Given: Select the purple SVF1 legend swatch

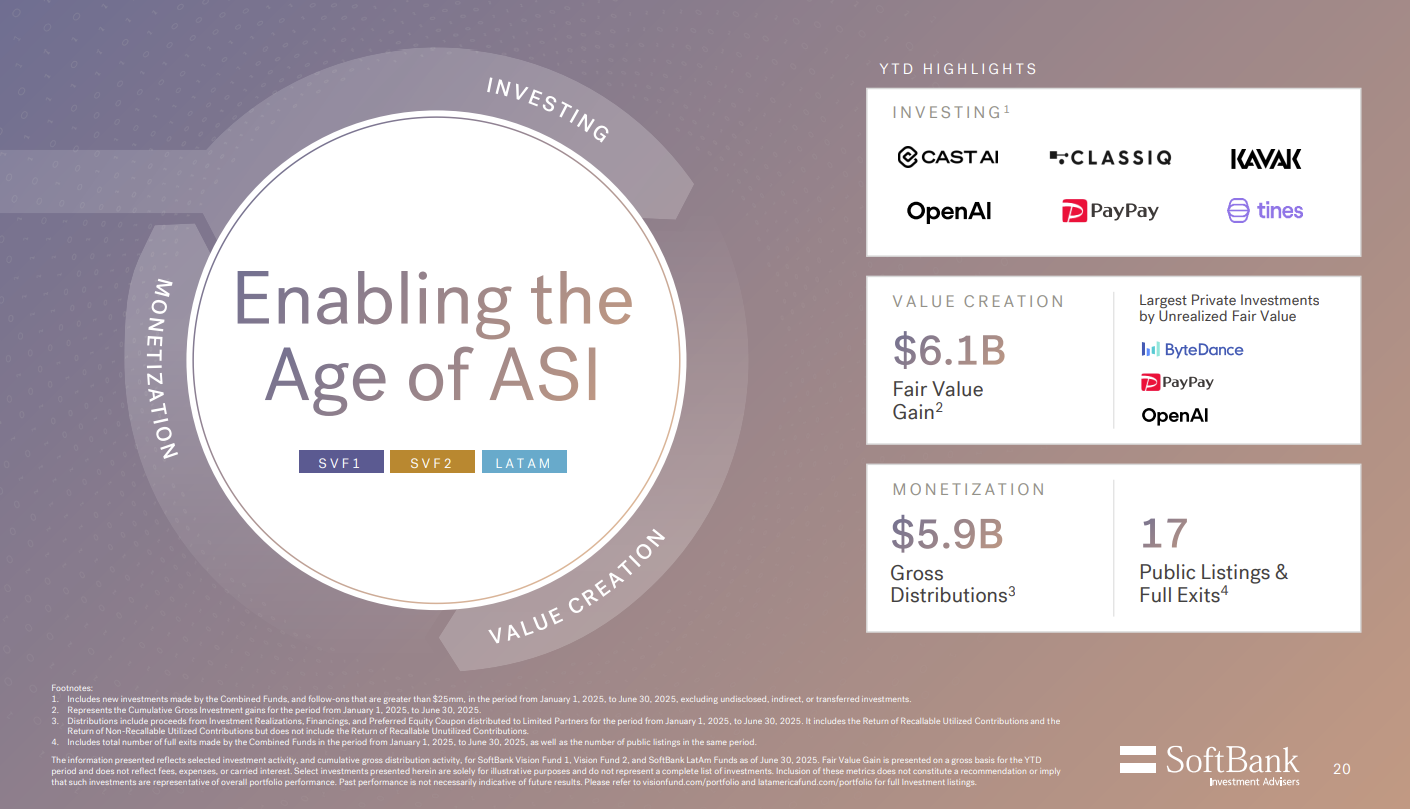Looking at the screenshot, I should [340, 462].
